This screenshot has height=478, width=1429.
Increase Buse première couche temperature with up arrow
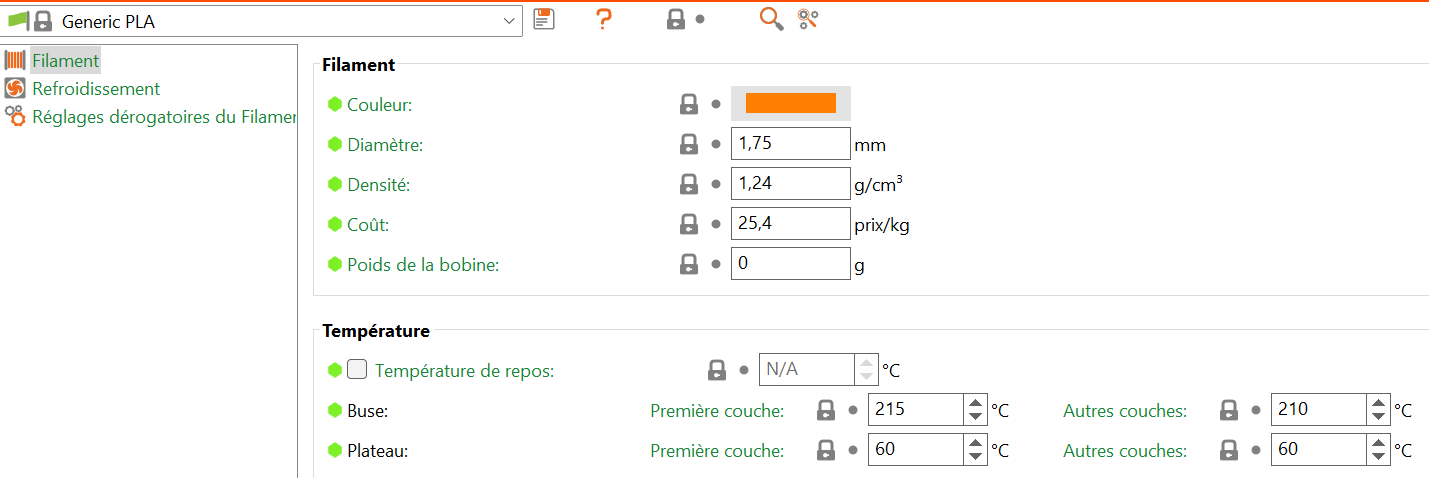click(975, 403)
